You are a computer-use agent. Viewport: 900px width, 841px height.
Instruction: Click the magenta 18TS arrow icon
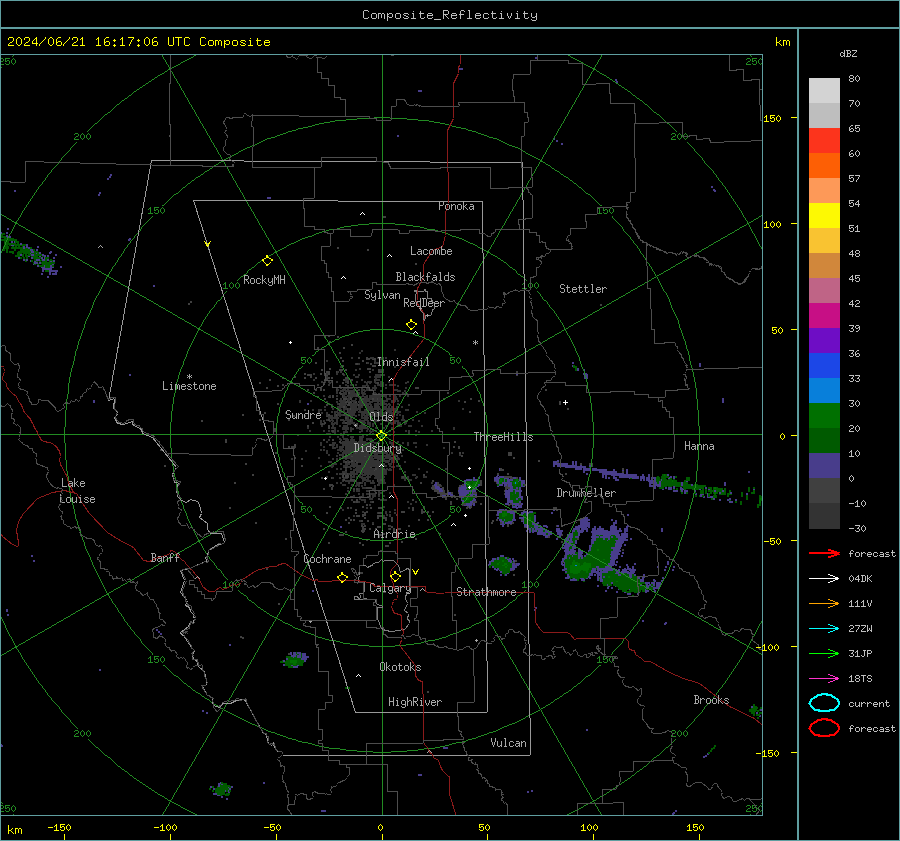[x=824, y=679]
